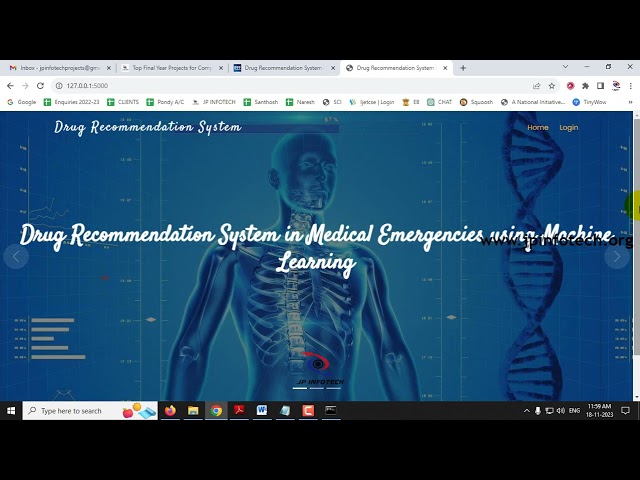This screenshot has height=480, width=640.
Task: Go to next carousel slide arrow
Action: click(617, 256)
